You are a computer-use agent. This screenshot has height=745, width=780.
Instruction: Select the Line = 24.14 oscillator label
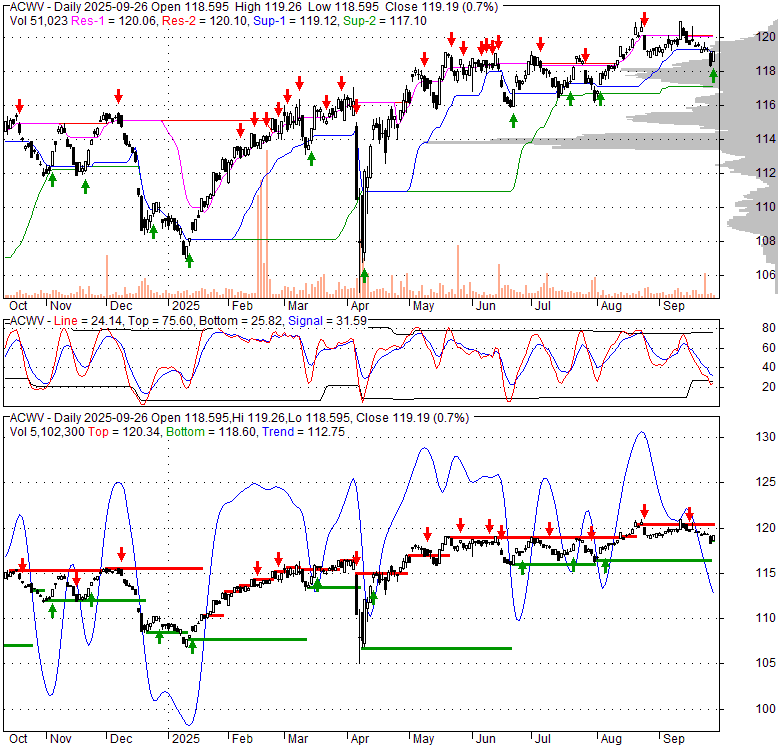pos(88,321)
